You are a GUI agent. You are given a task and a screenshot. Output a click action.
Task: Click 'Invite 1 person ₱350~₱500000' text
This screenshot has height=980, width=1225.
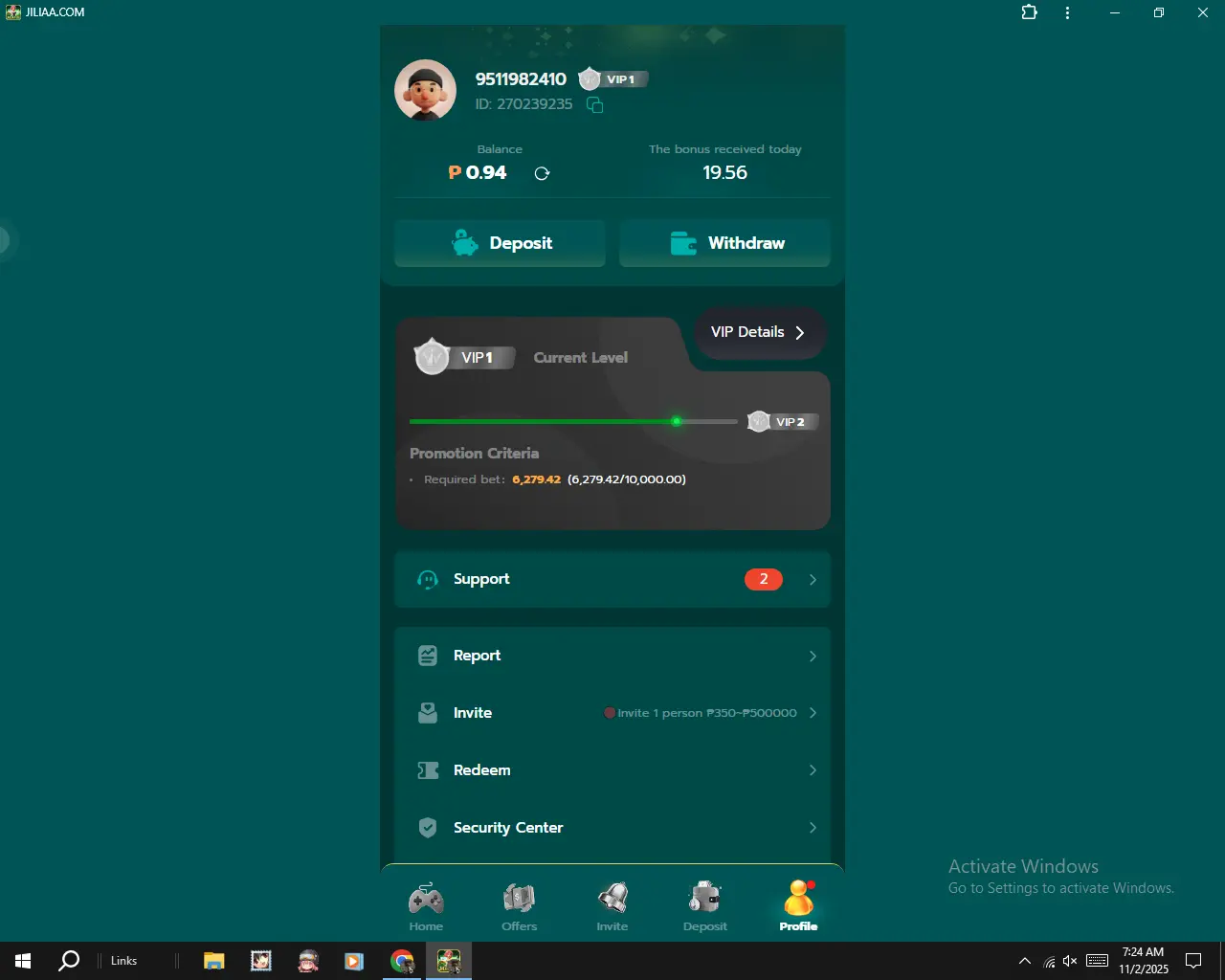coord(706,713)
